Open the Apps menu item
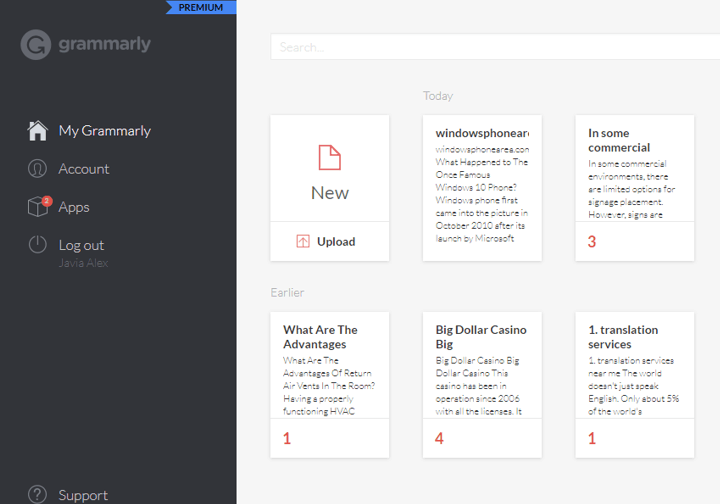 tap(74, 207)
